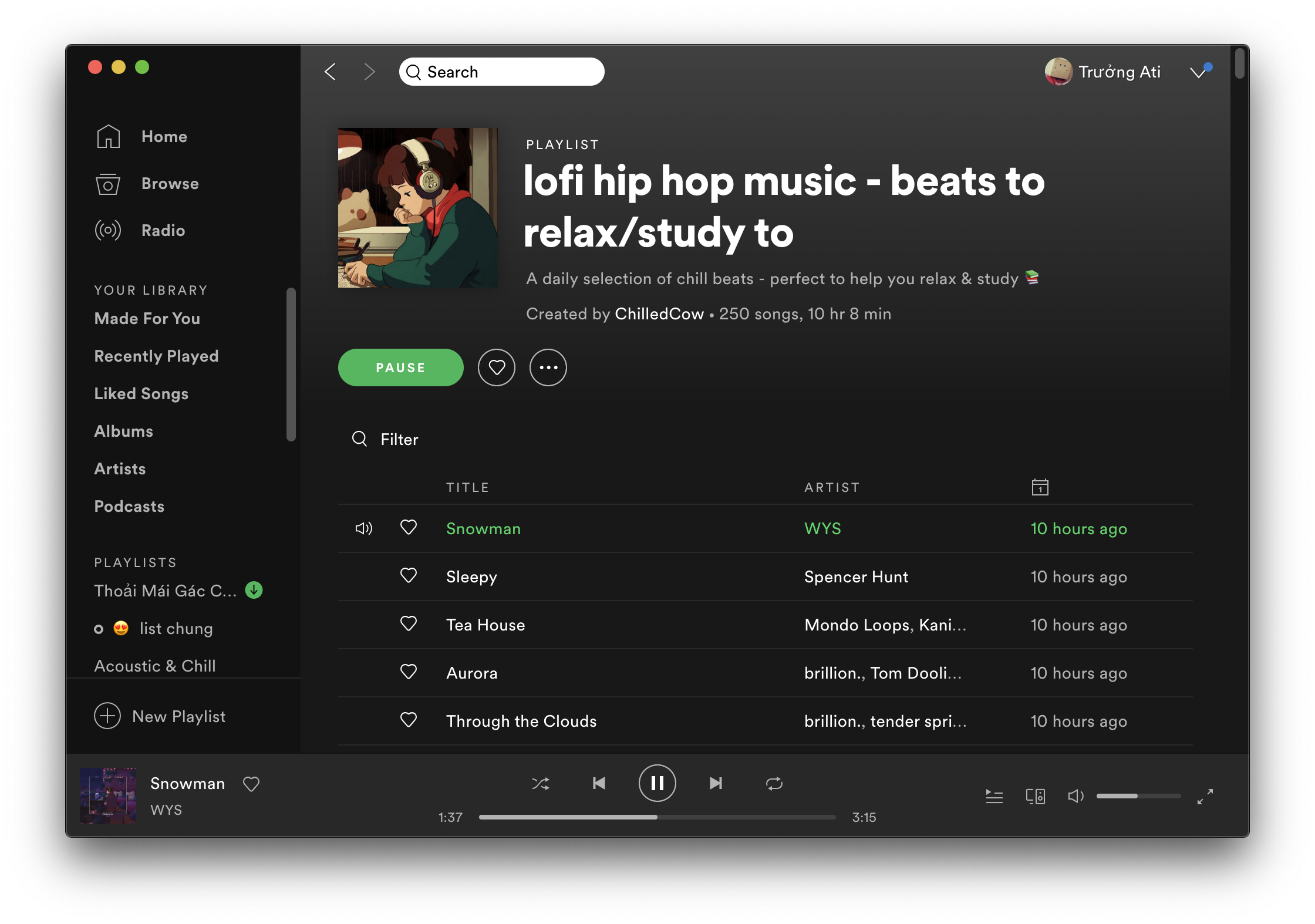Mute playback using the speaker icon
Screen dimensions: 1315x924
(x=1075, y=796)
